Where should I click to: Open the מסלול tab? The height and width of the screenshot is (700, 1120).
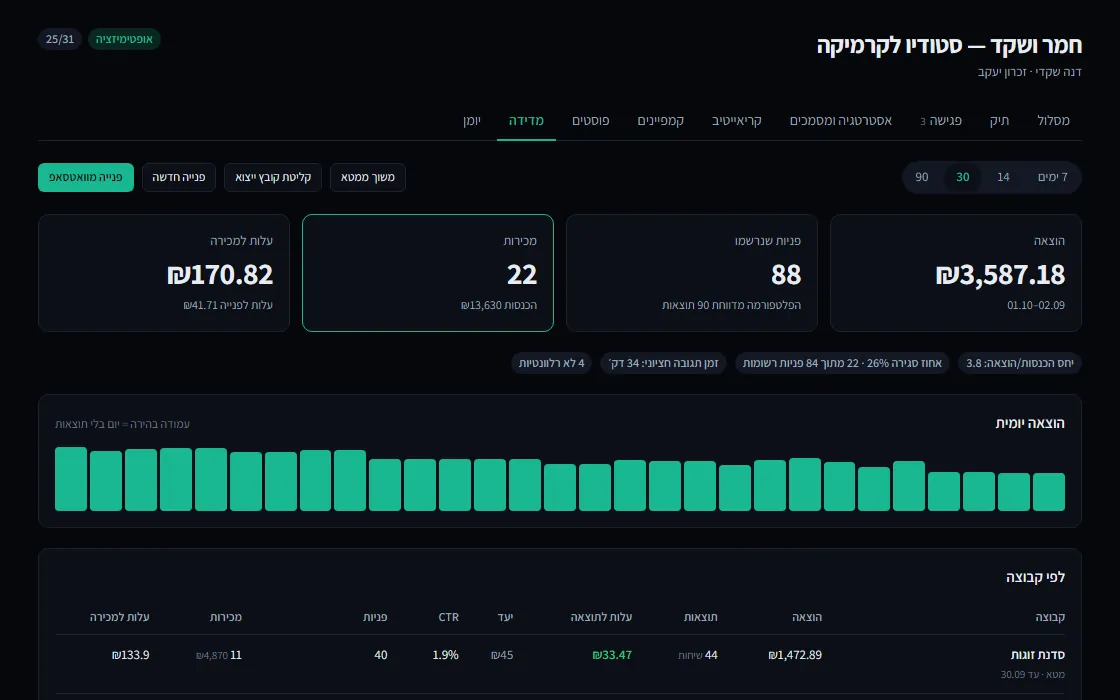pyautogui.click(x=1053, y=120)
